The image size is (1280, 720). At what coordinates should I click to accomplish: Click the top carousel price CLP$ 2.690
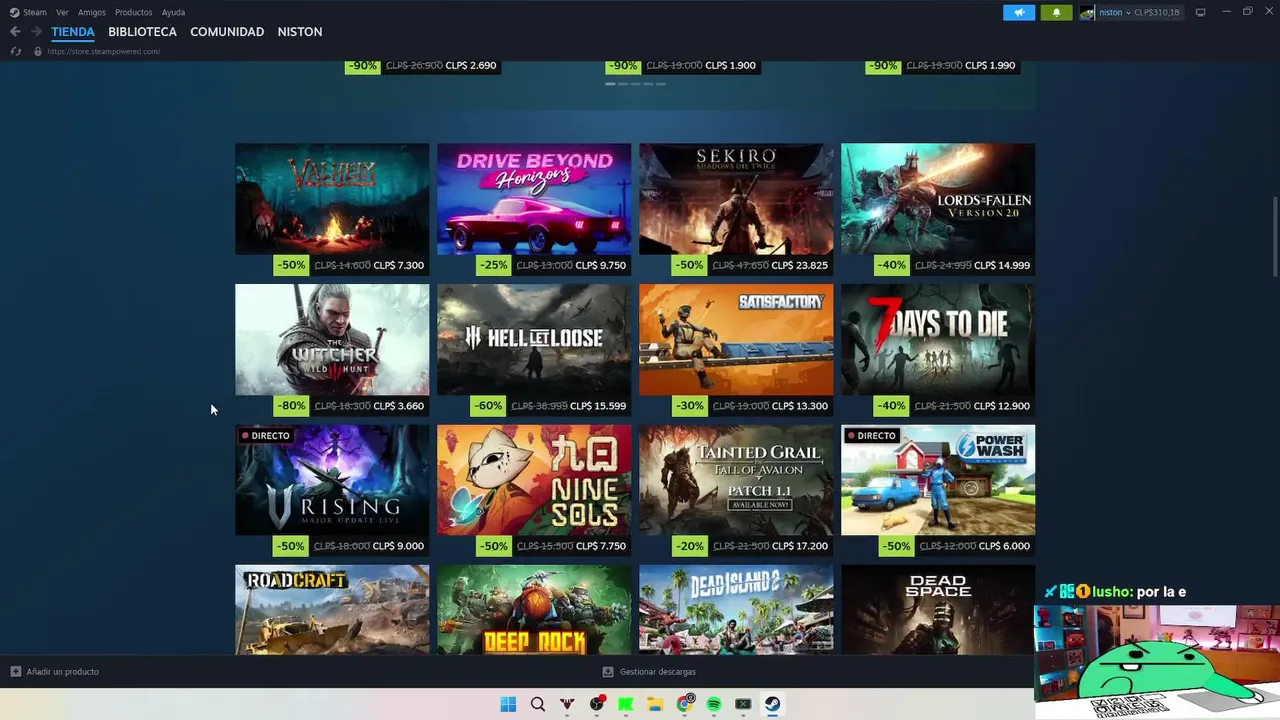pos(471,66)
